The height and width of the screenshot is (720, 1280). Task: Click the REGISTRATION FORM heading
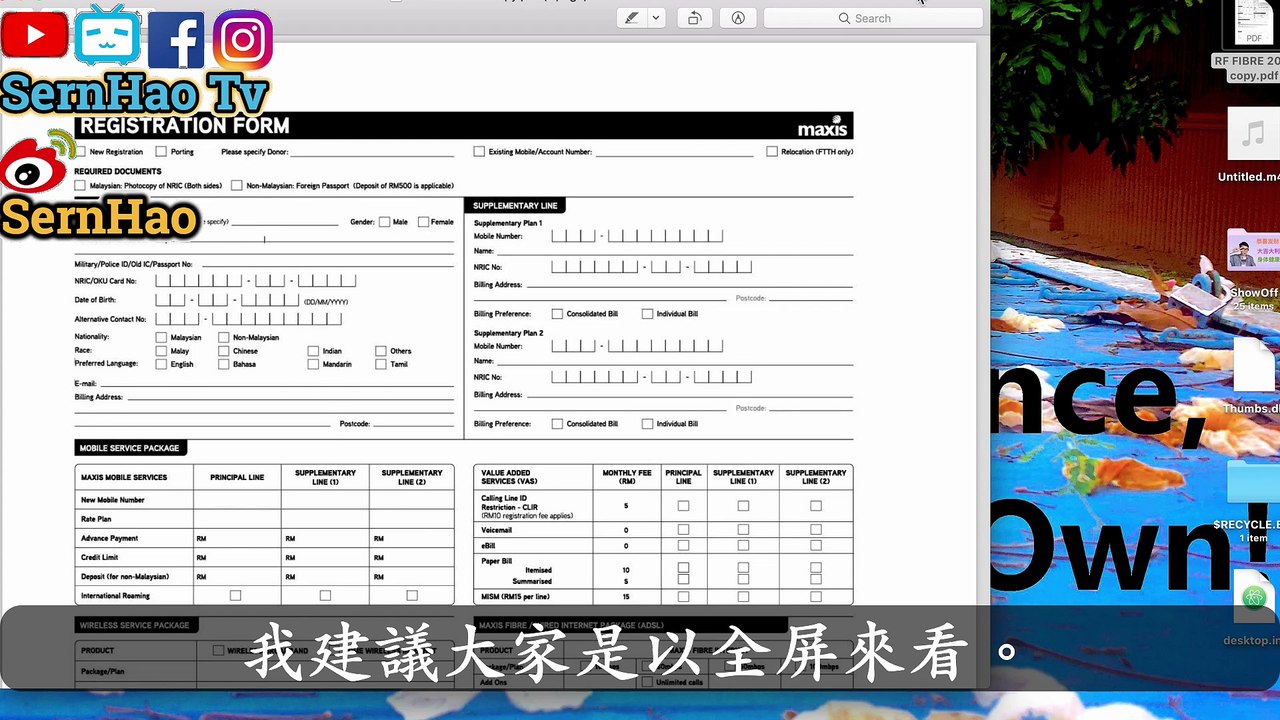[x=185, y=126]
